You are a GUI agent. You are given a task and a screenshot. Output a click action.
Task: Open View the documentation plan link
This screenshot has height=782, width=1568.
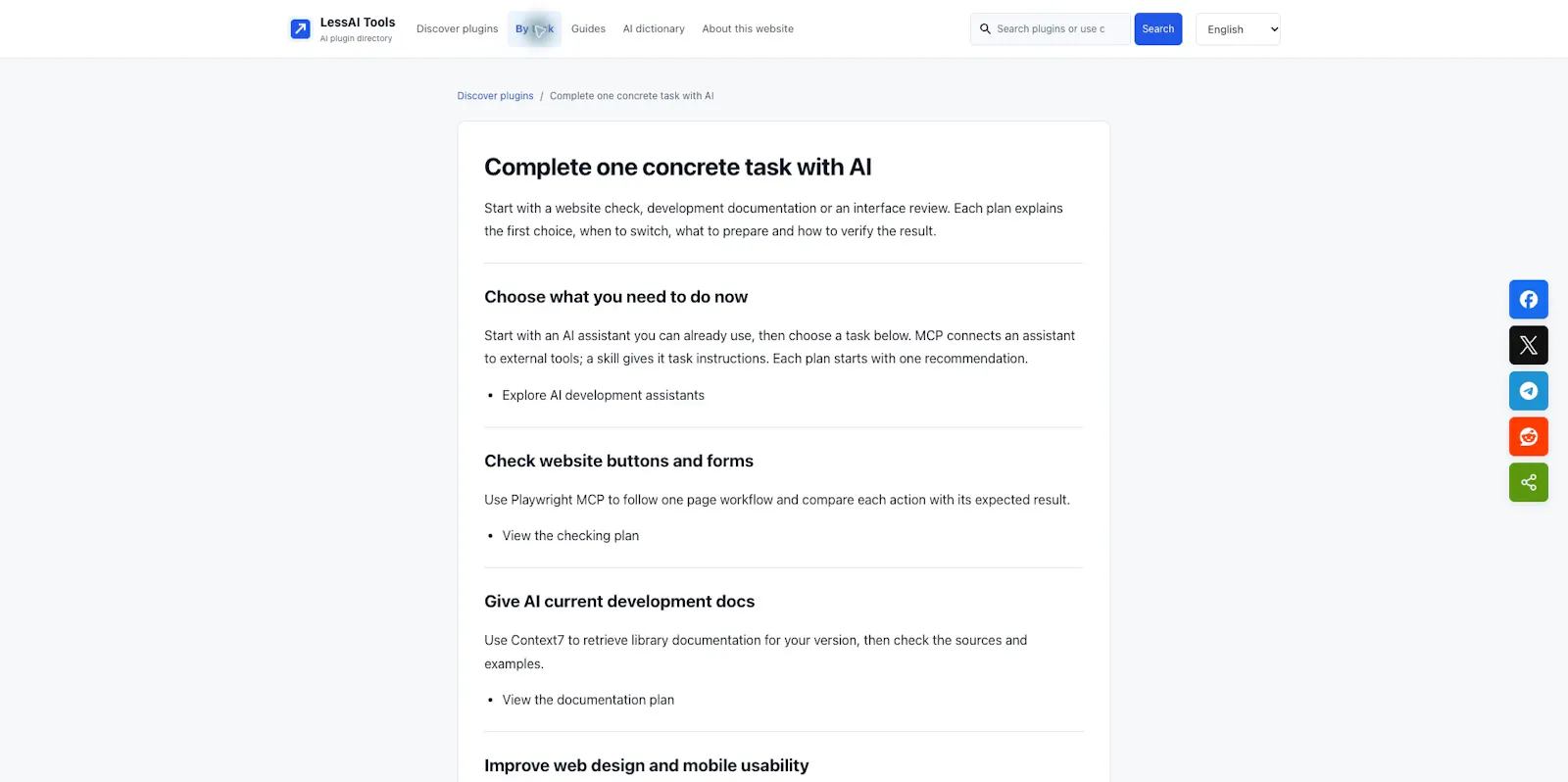588,700
